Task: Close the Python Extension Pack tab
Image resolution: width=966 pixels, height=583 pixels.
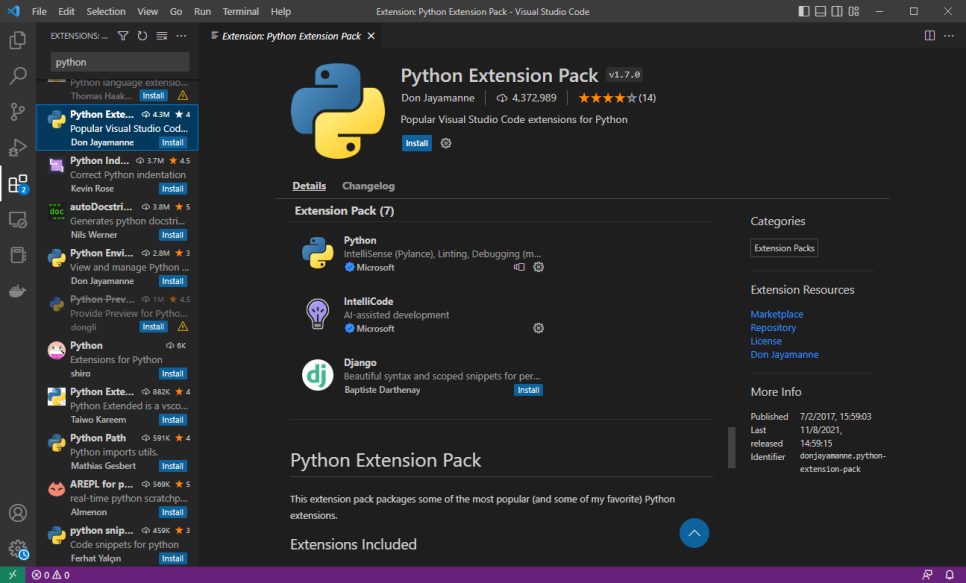Action: point(371,36)
